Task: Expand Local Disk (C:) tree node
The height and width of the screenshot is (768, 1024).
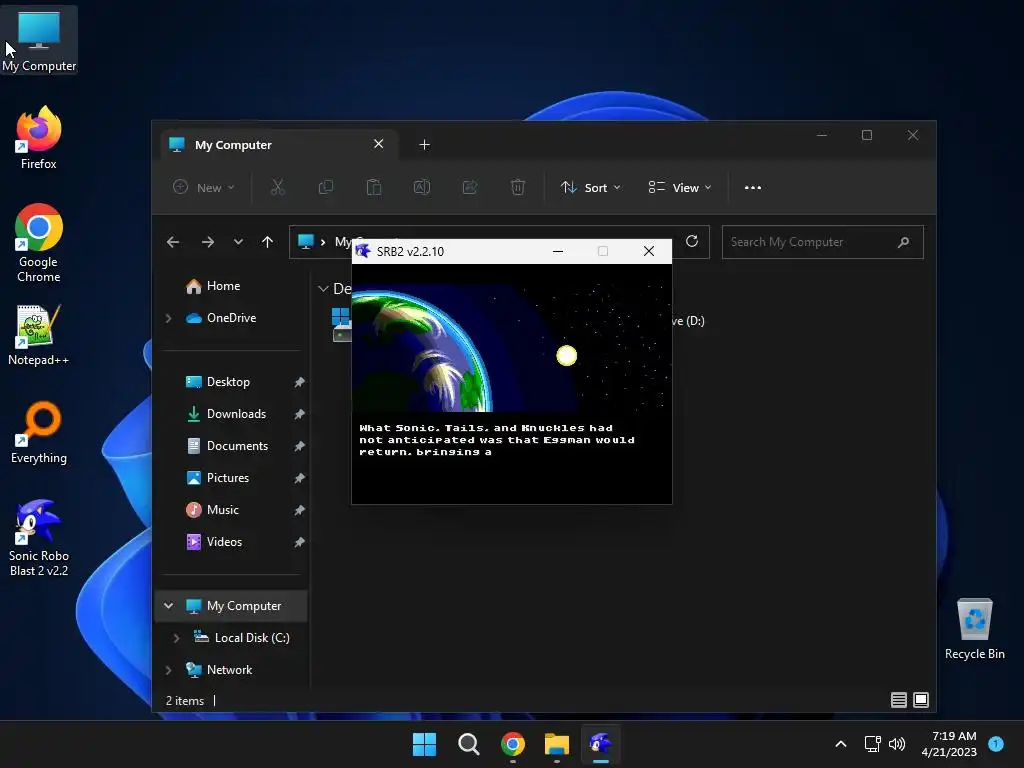Action: (176, 638)
